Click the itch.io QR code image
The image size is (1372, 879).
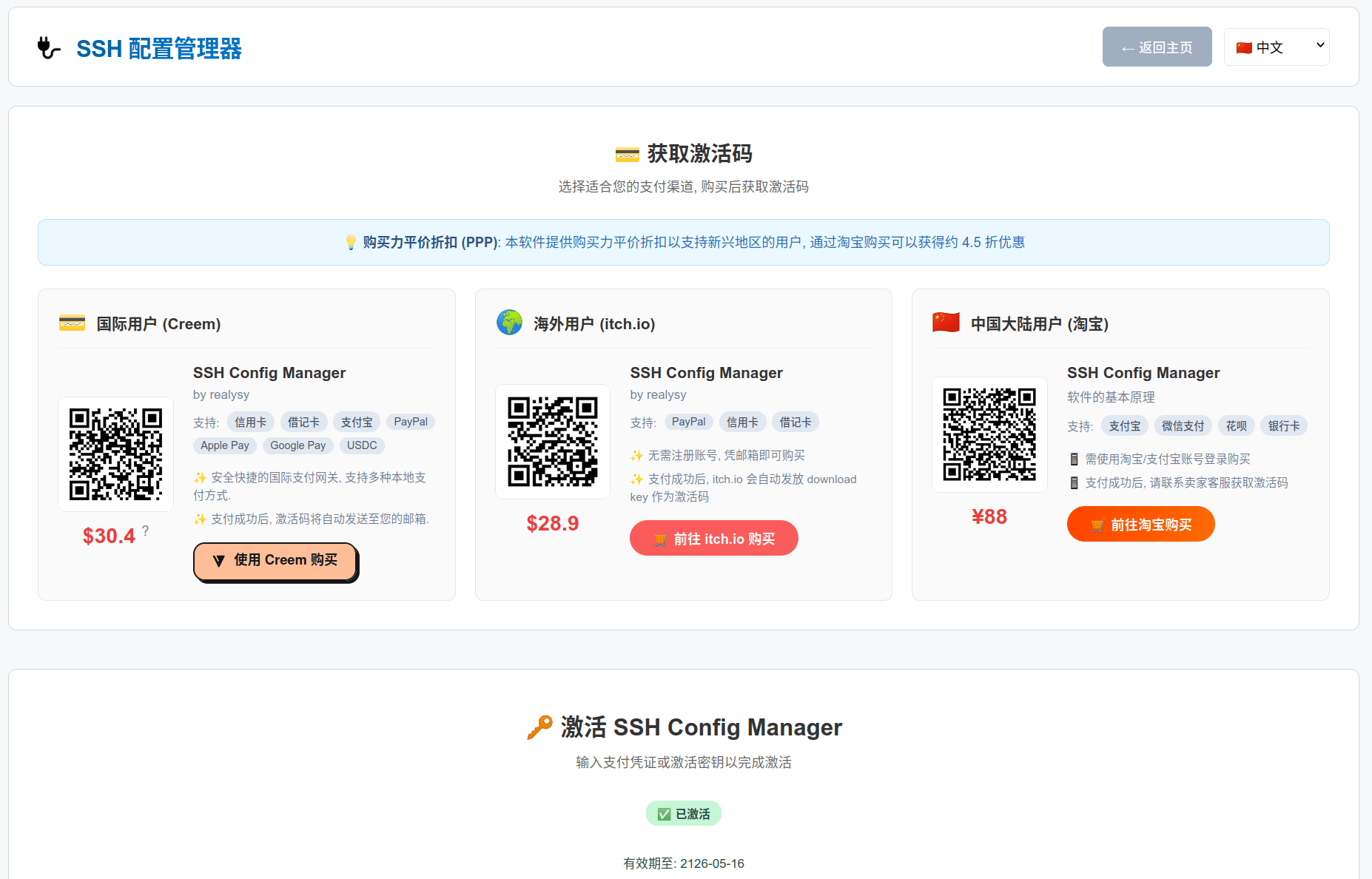[553, 442]
